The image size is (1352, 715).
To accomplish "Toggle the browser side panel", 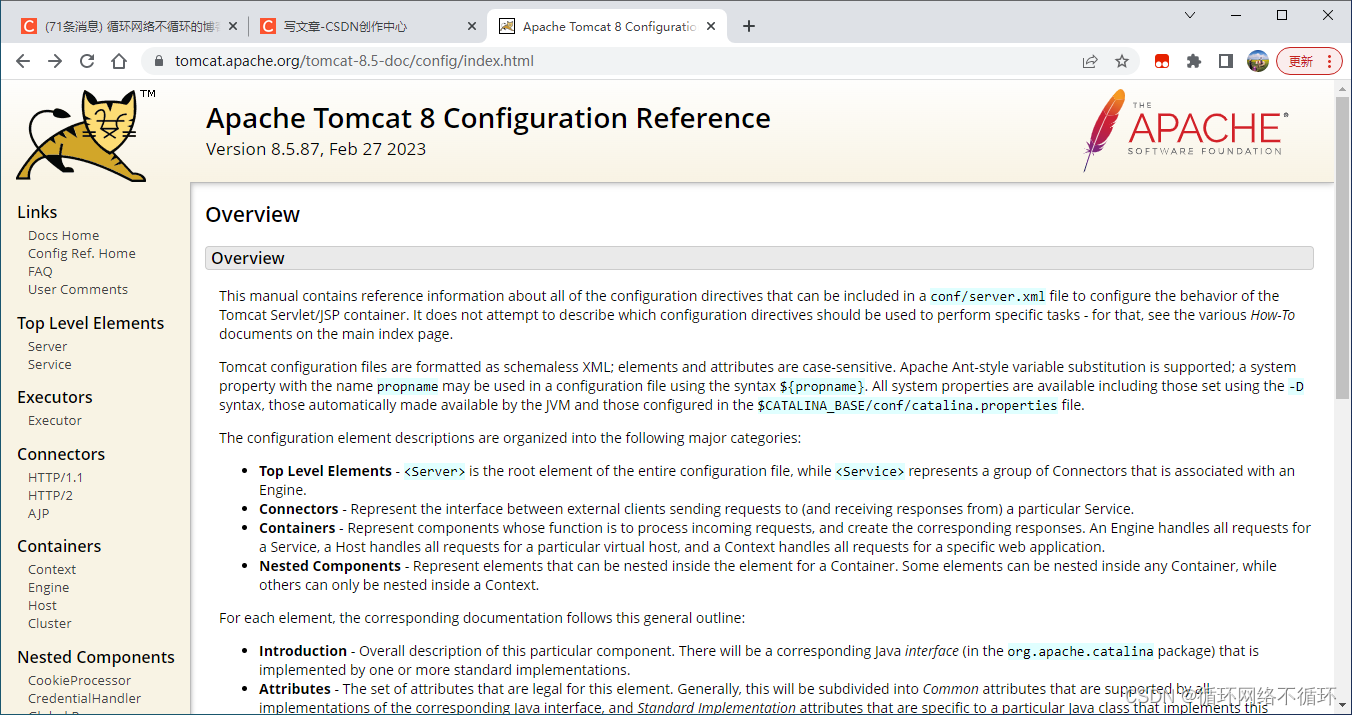I will [x=1226, y=61].
